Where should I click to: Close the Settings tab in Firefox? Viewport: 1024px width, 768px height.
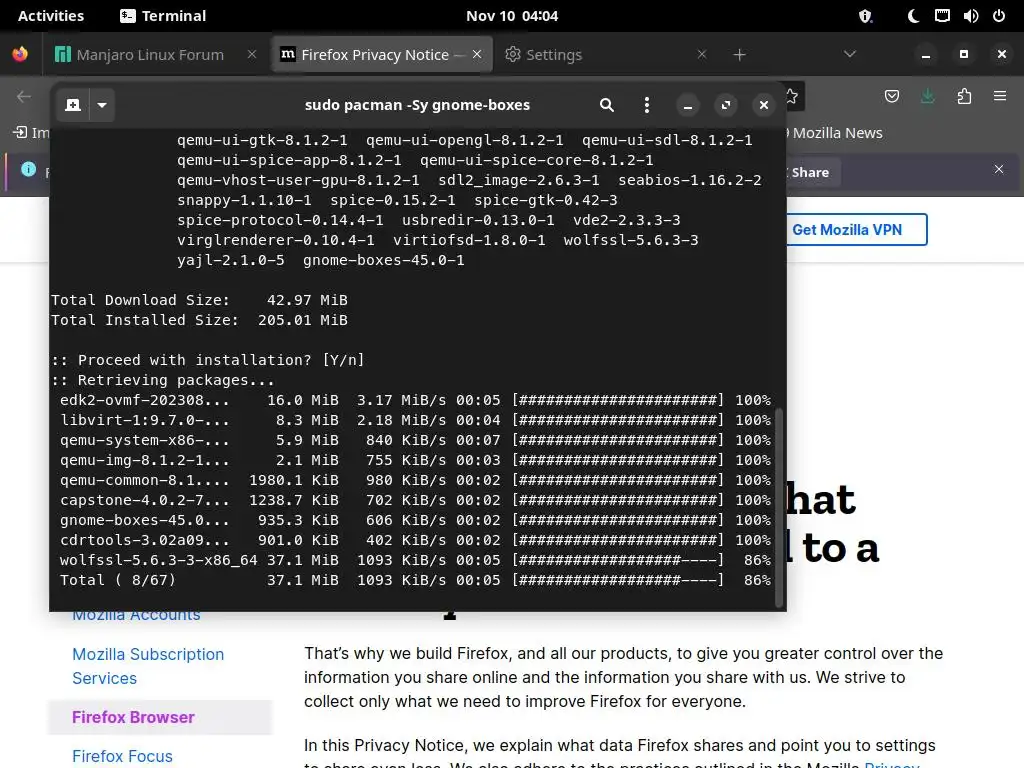(701, 54)
